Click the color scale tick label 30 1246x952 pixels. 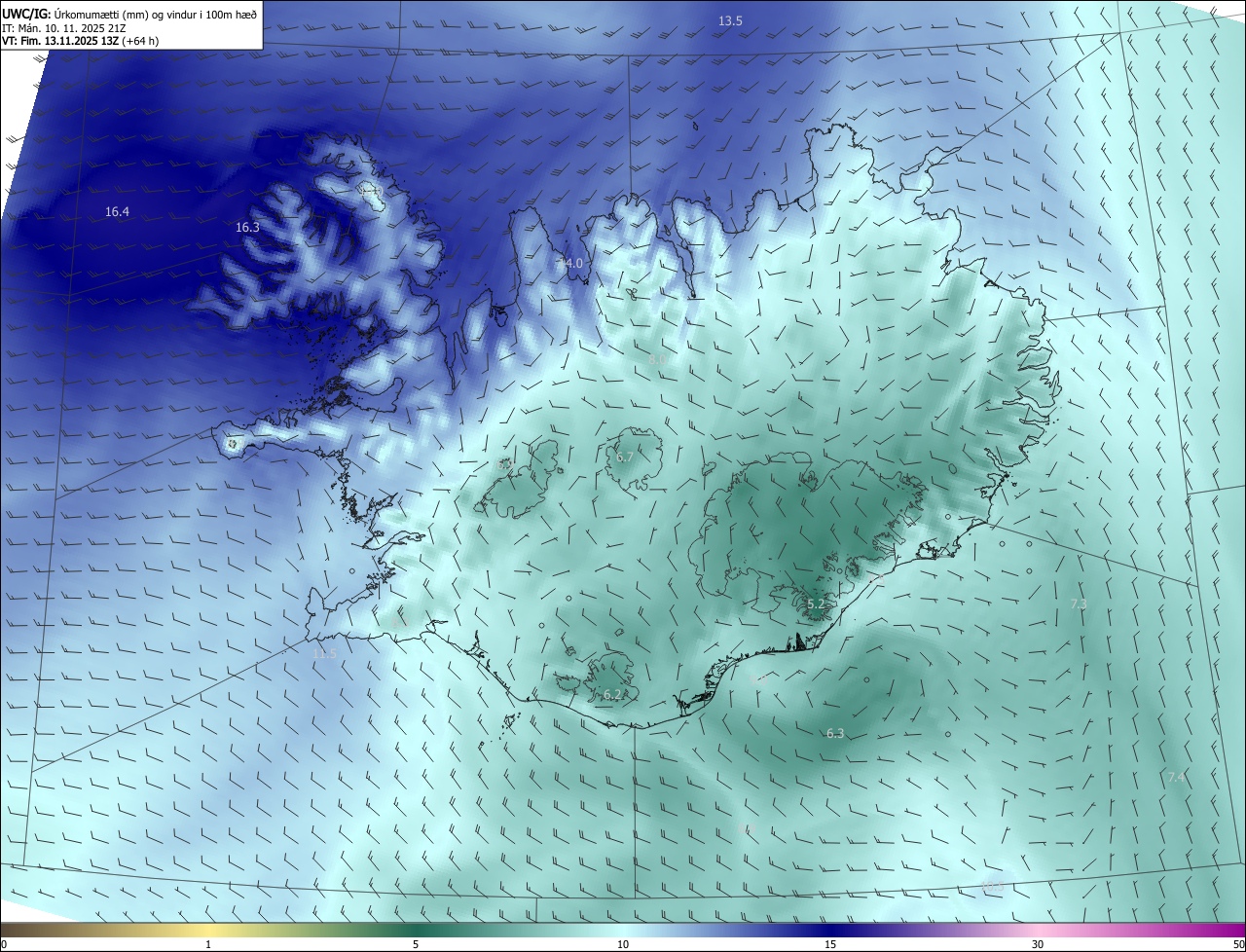pos(1038,944)
